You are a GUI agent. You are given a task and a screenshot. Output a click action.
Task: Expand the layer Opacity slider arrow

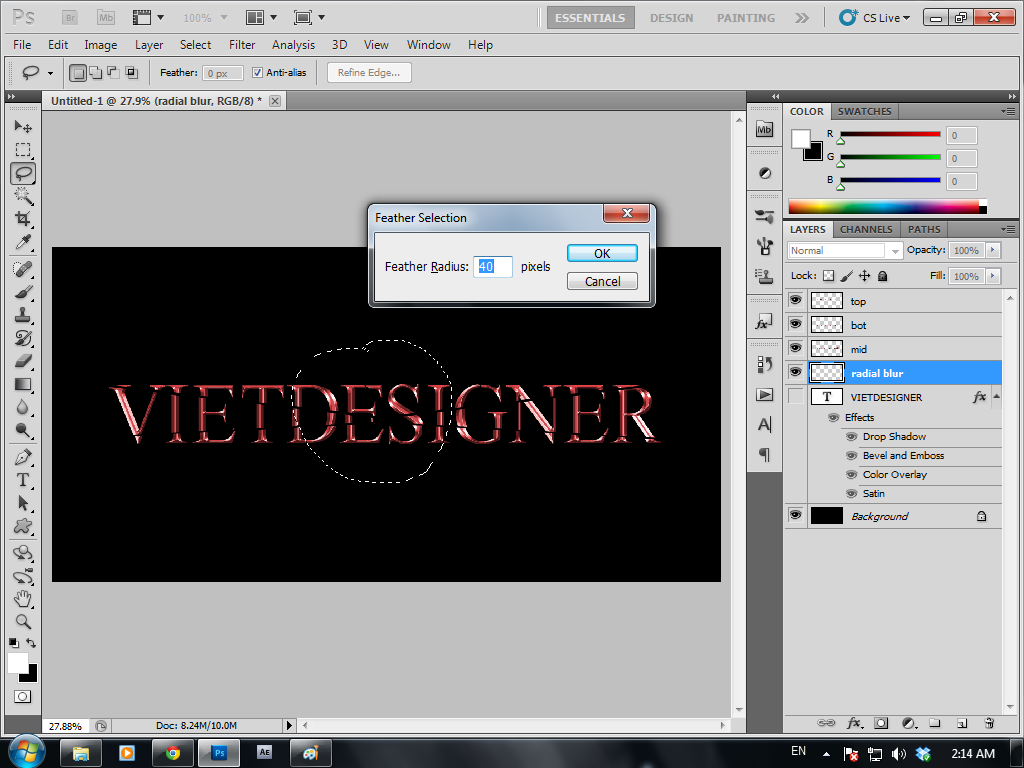tap(993, 251)
